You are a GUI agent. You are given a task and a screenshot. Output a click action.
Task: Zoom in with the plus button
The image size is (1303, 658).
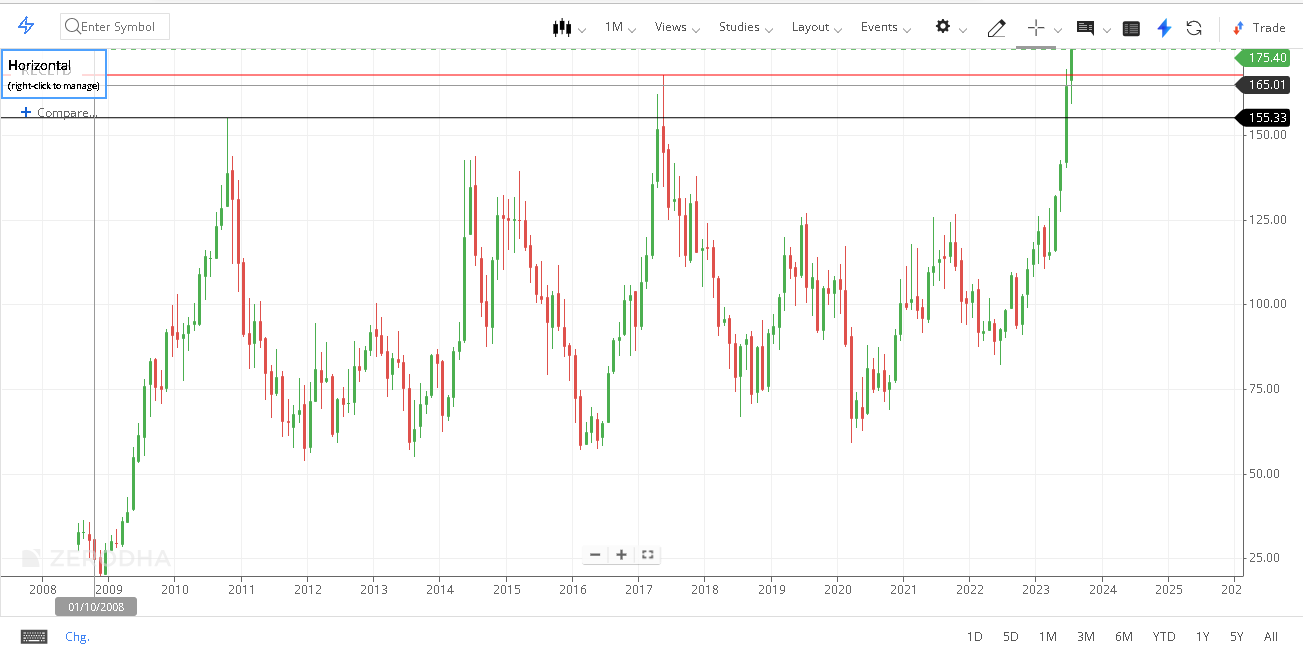click(x=621, y=554)
